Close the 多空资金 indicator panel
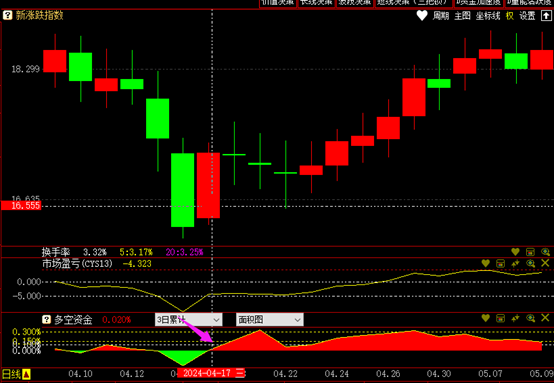Screen dimensions: 554x383 click(x=545, y=318)
